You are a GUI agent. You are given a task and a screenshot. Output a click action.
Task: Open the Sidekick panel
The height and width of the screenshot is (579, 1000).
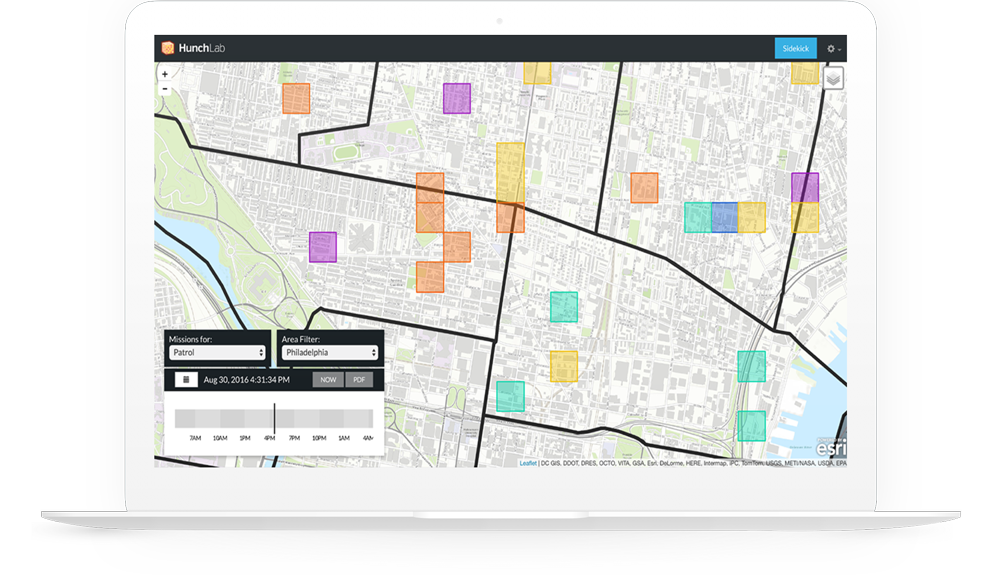coord(796,48)
